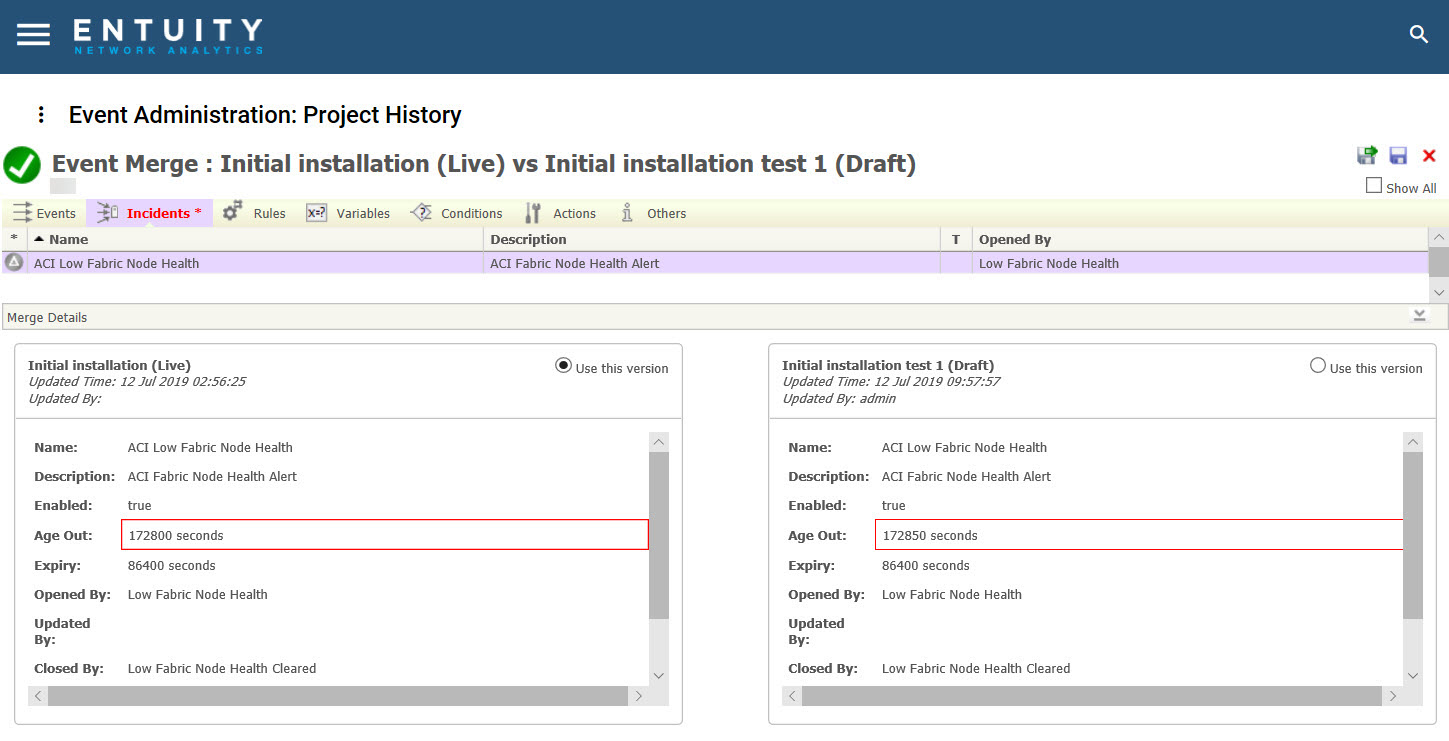This screenshot has width=1449, height=741.
Task: Click the Live panel vertical scrollbar thumb
Action: point(658,535)
